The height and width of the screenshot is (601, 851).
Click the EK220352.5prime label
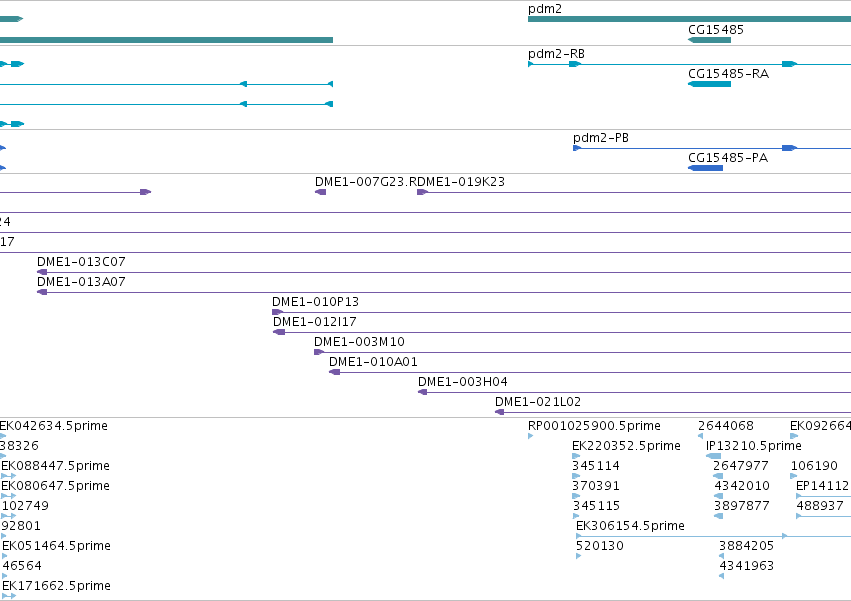pyautogui.click(x=626, y=446)
